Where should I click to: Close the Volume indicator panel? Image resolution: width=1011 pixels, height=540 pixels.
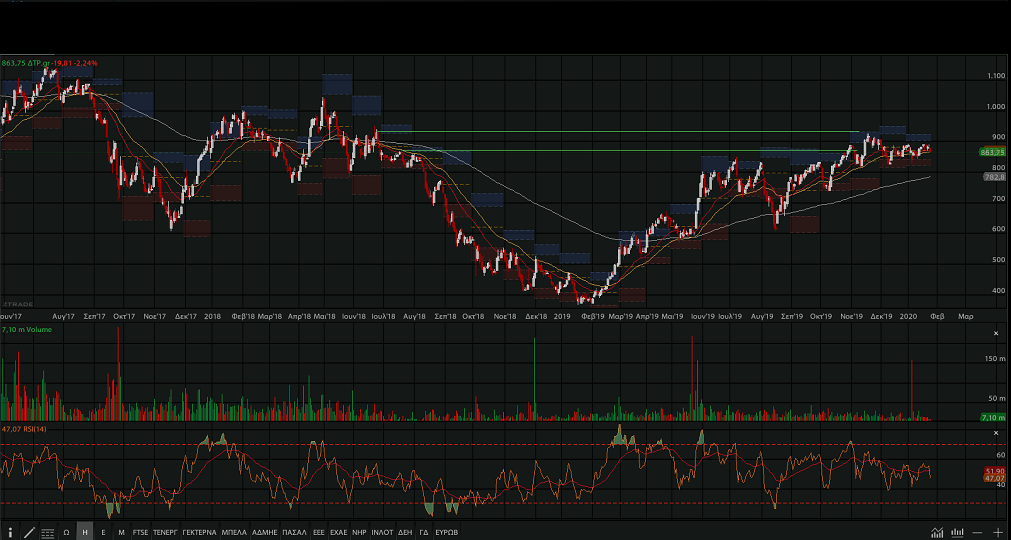[x=995, y=333]
